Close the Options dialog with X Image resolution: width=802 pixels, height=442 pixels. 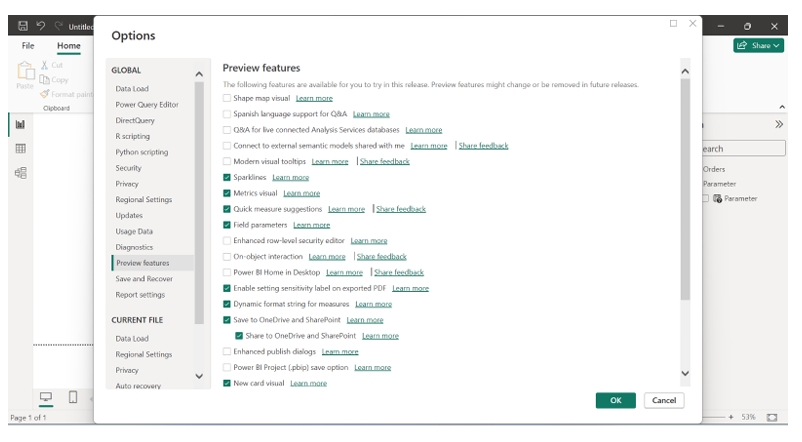pos(693,24)
